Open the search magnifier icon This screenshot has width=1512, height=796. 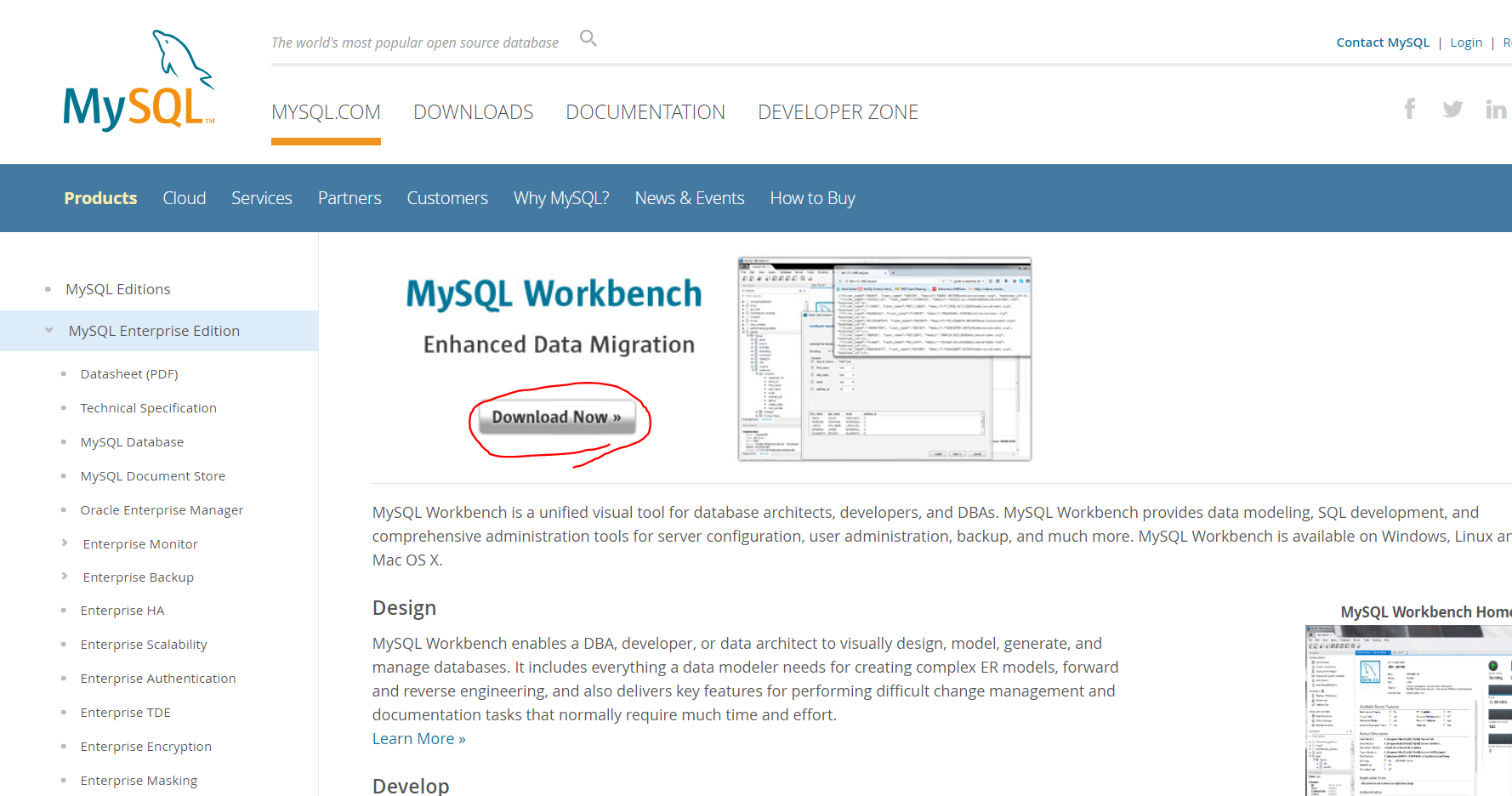tap(588, 38)
